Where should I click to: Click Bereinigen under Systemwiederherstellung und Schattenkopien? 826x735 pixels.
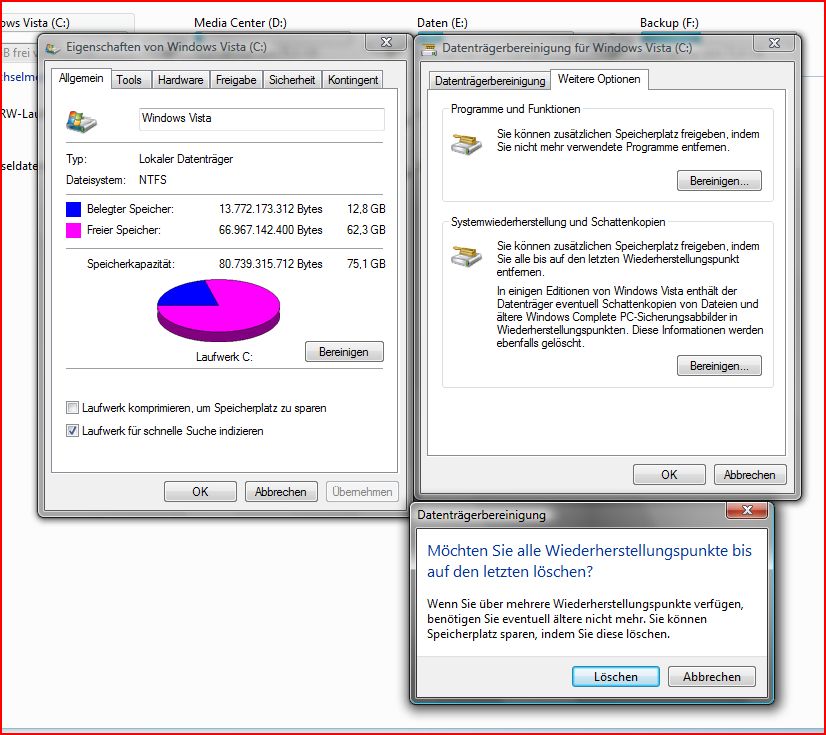(719, 366)
